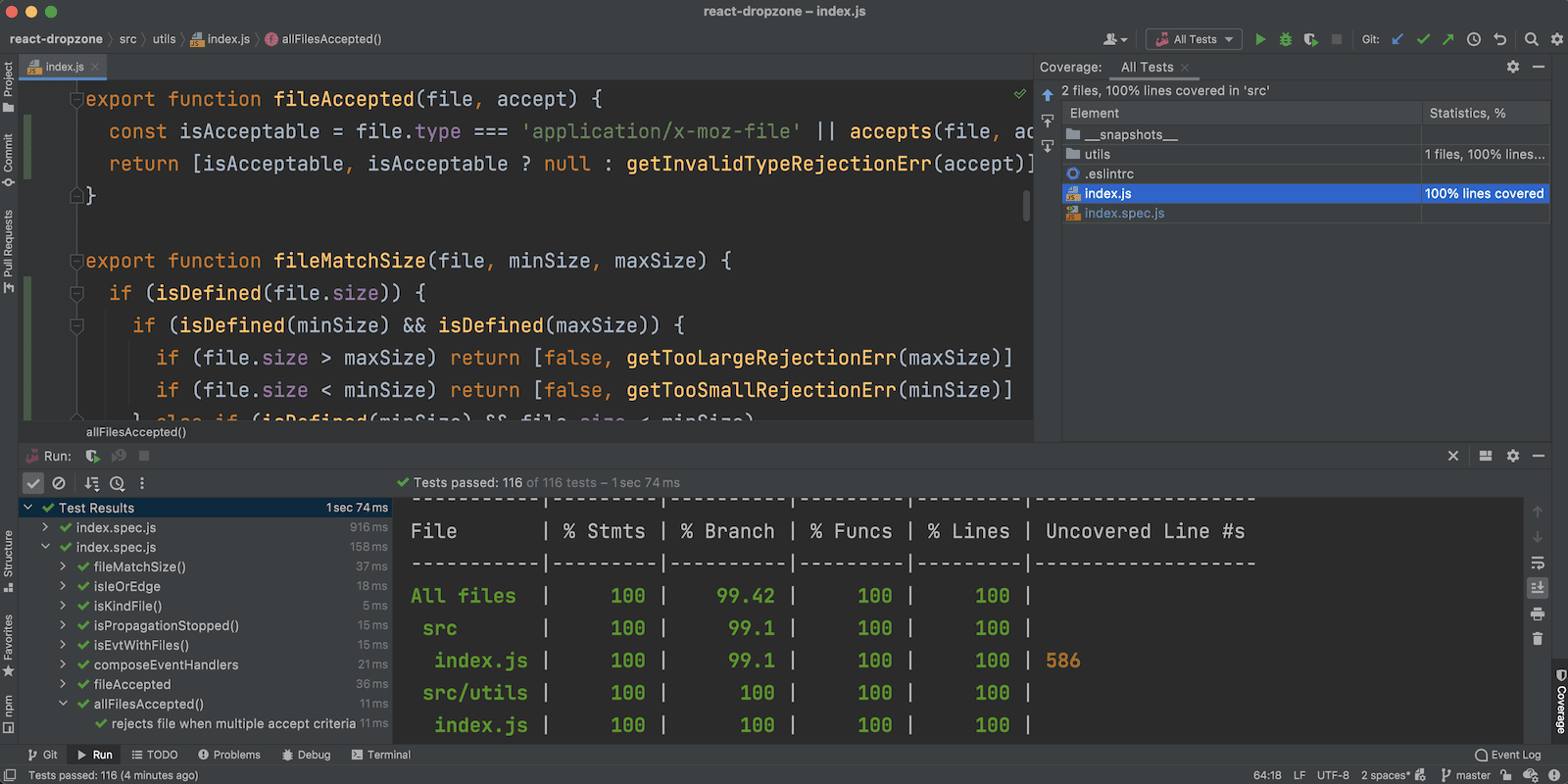Open Coverage panel settings gear
The image size is (1568, 784).
coord(1513,67)
